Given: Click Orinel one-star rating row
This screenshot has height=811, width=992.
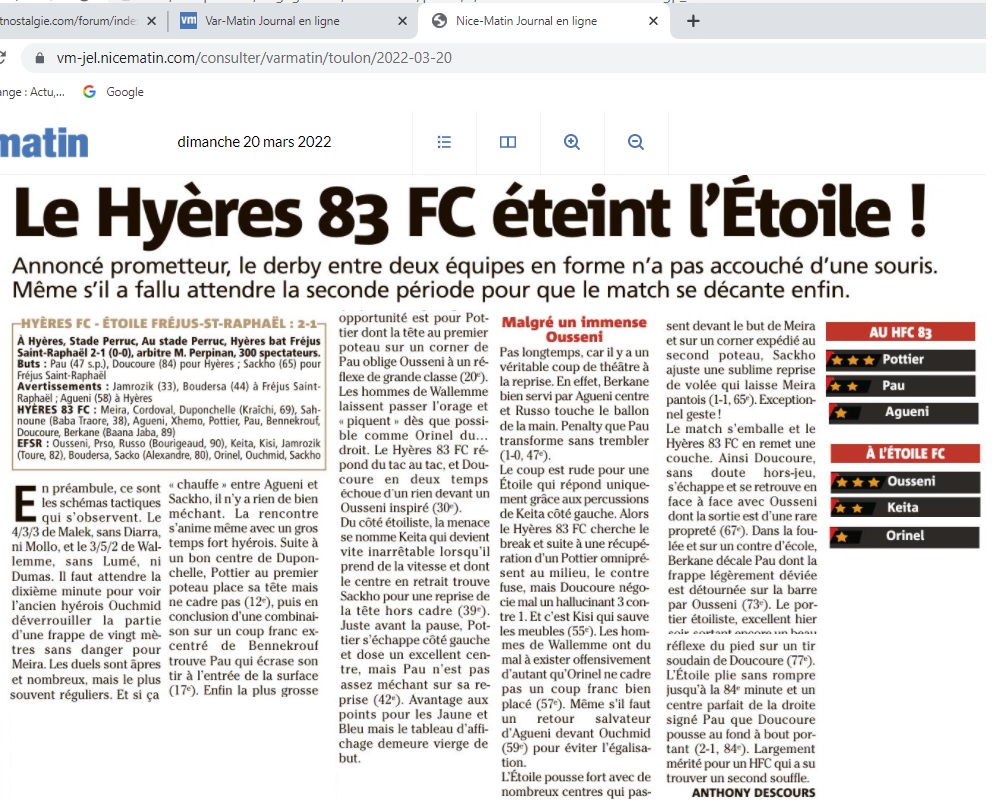Looking at the screenshot, I should tap(905, 536).
